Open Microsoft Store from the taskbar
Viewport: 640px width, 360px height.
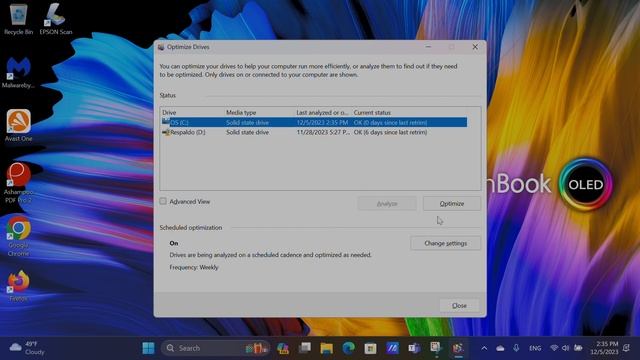pos(370,348)
